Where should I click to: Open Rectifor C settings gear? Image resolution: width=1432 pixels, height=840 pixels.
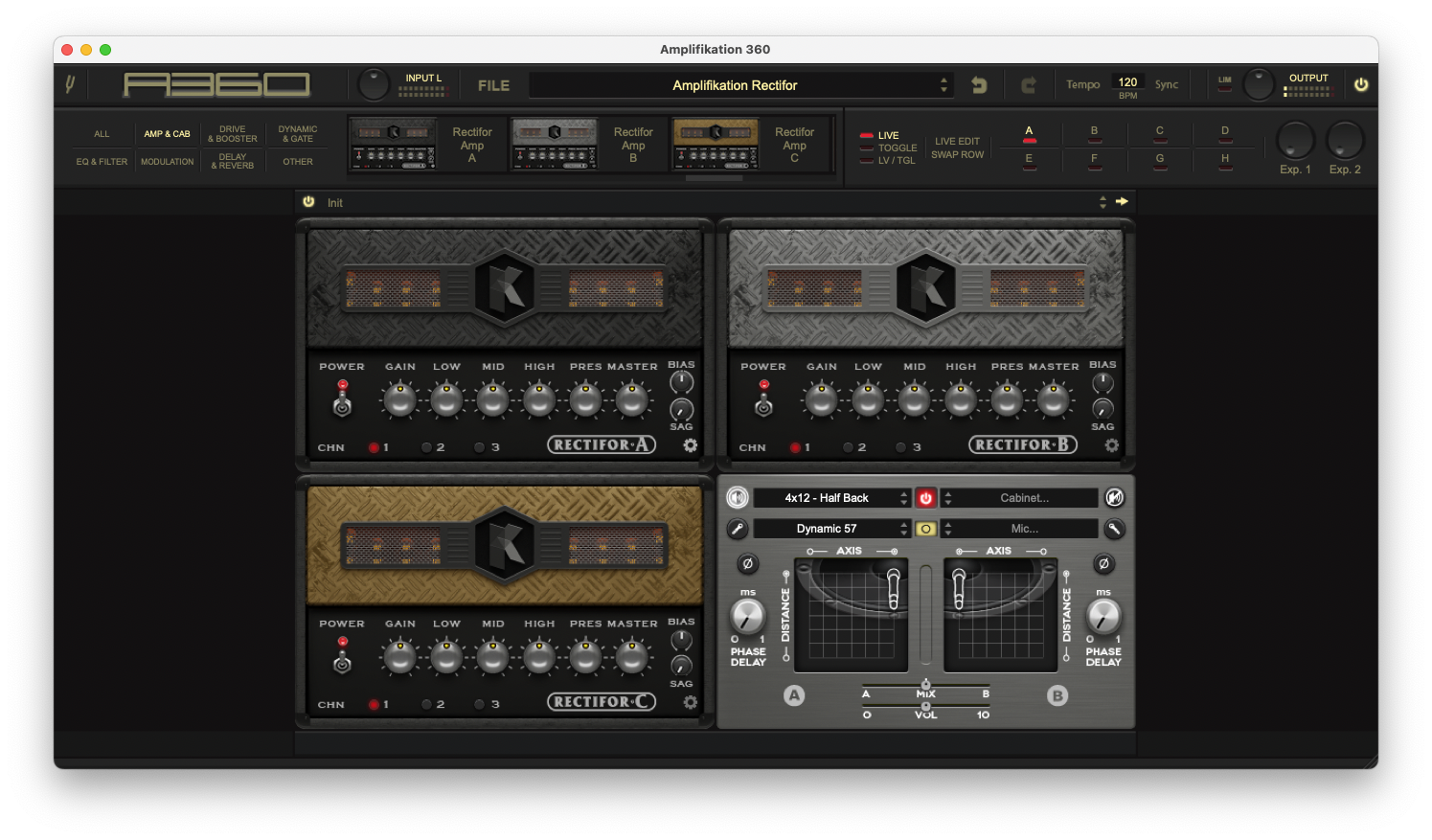coord(690,702)
